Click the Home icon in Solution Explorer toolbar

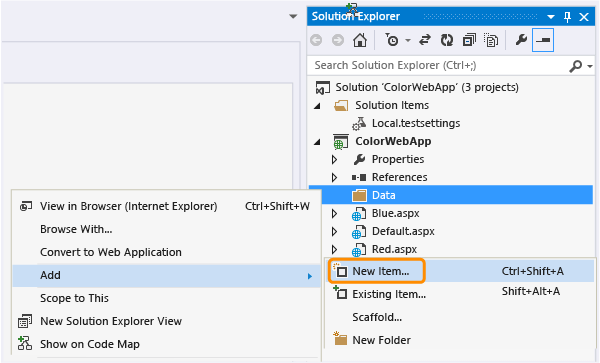point(360,40)
